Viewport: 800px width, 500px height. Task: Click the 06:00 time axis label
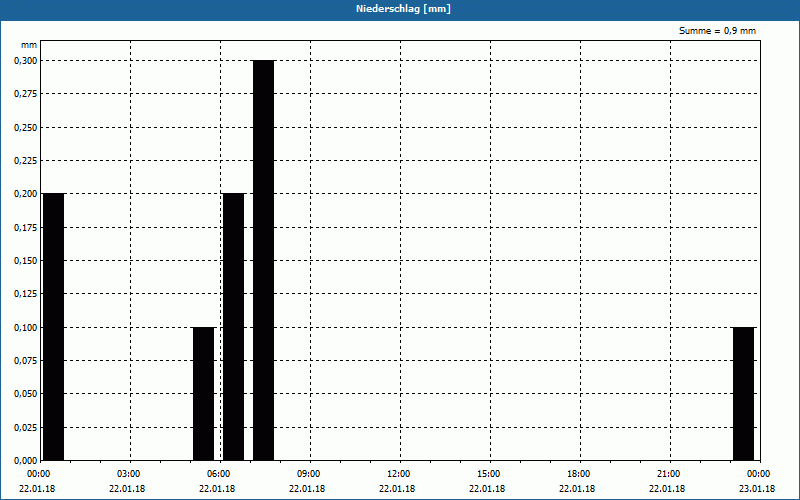[218, 474]
